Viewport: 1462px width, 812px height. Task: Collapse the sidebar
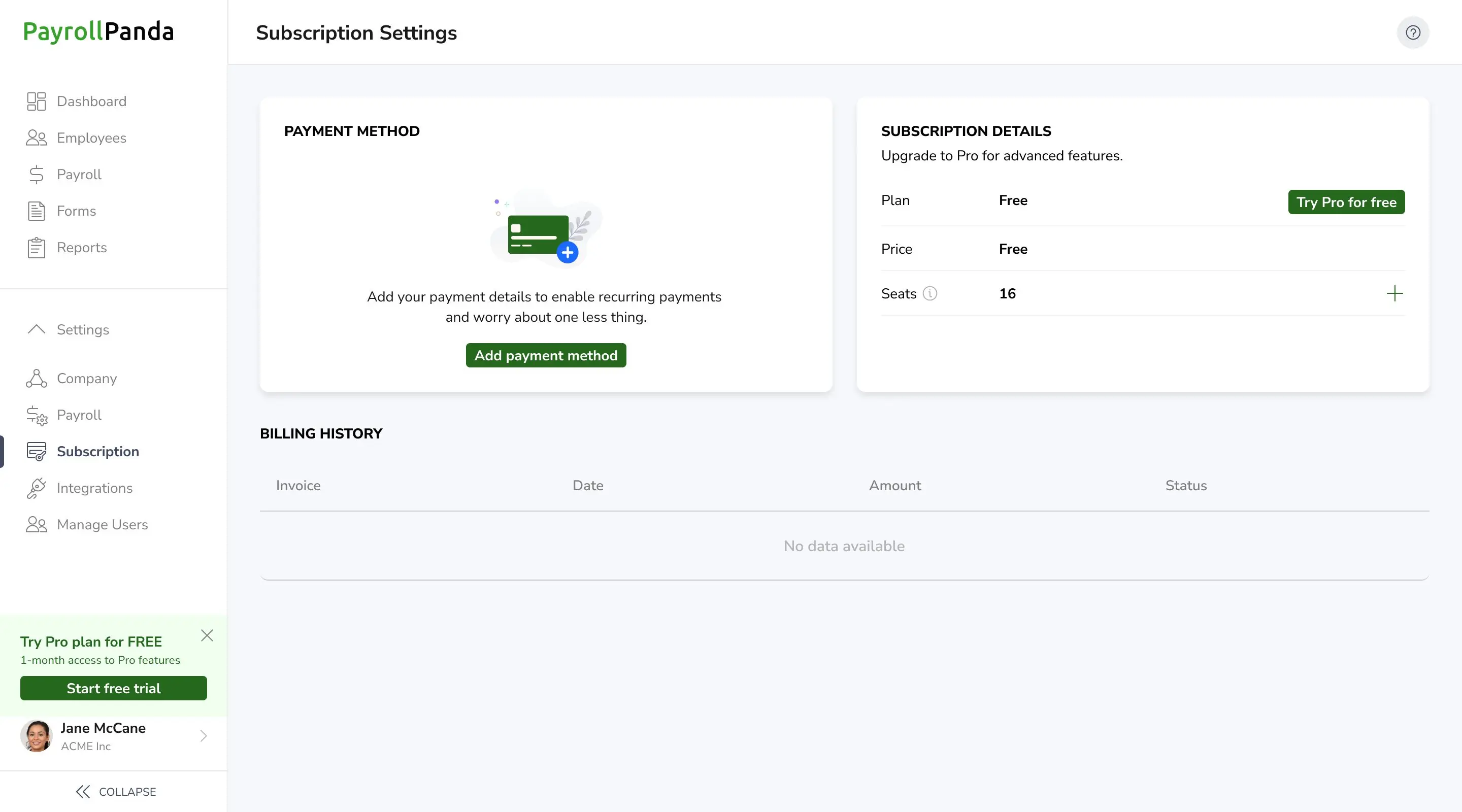(116, 792)
